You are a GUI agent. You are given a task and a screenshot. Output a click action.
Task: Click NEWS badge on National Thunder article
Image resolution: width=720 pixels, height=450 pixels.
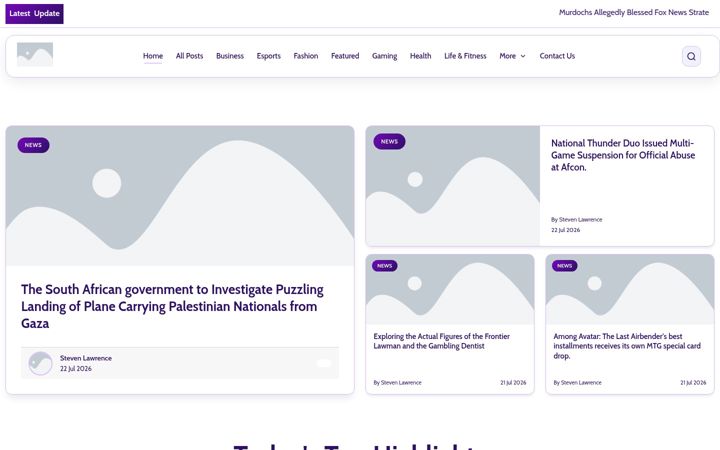389,141
